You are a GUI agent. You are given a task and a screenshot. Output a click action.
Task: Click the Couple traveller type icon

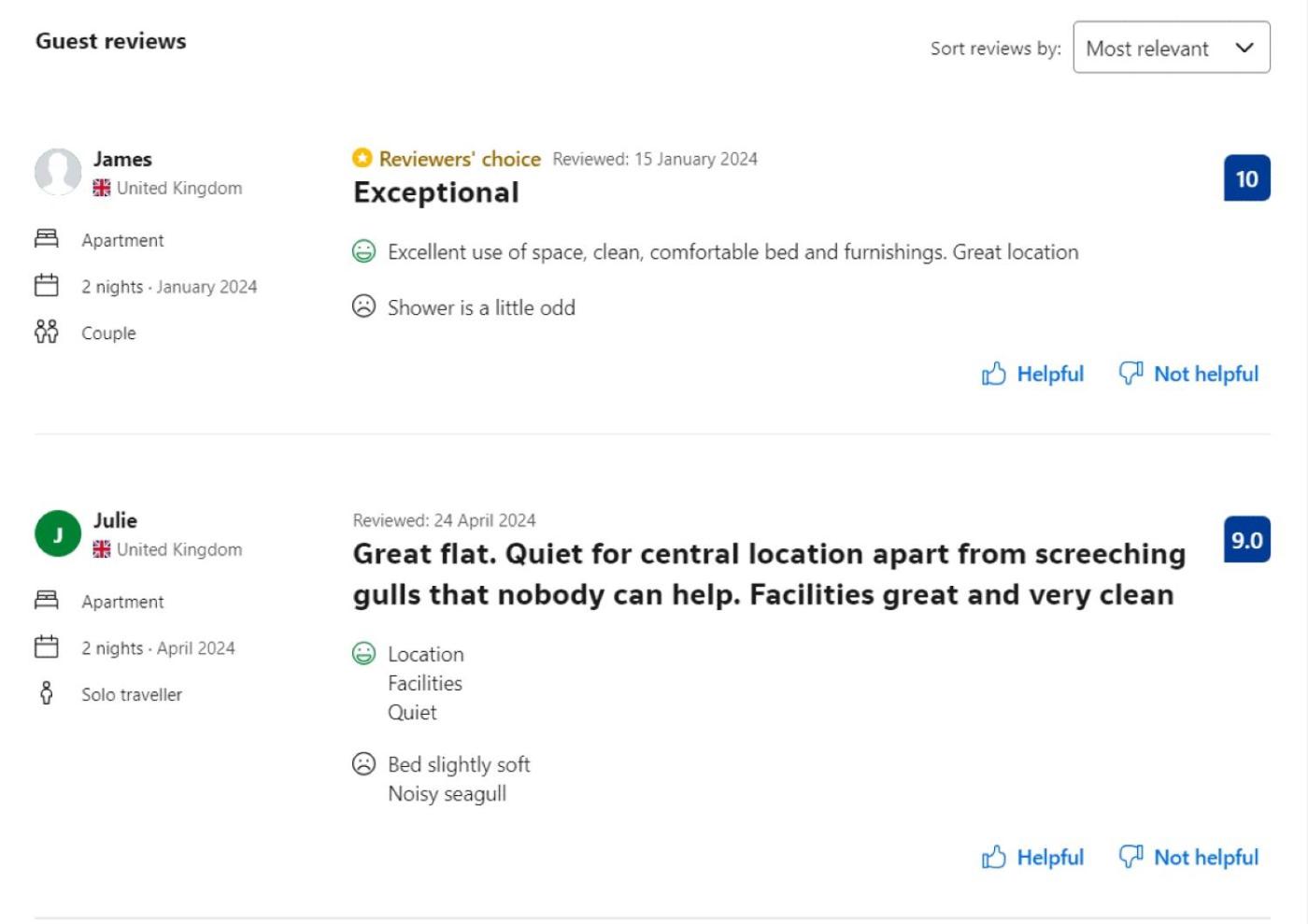[46, 332]
